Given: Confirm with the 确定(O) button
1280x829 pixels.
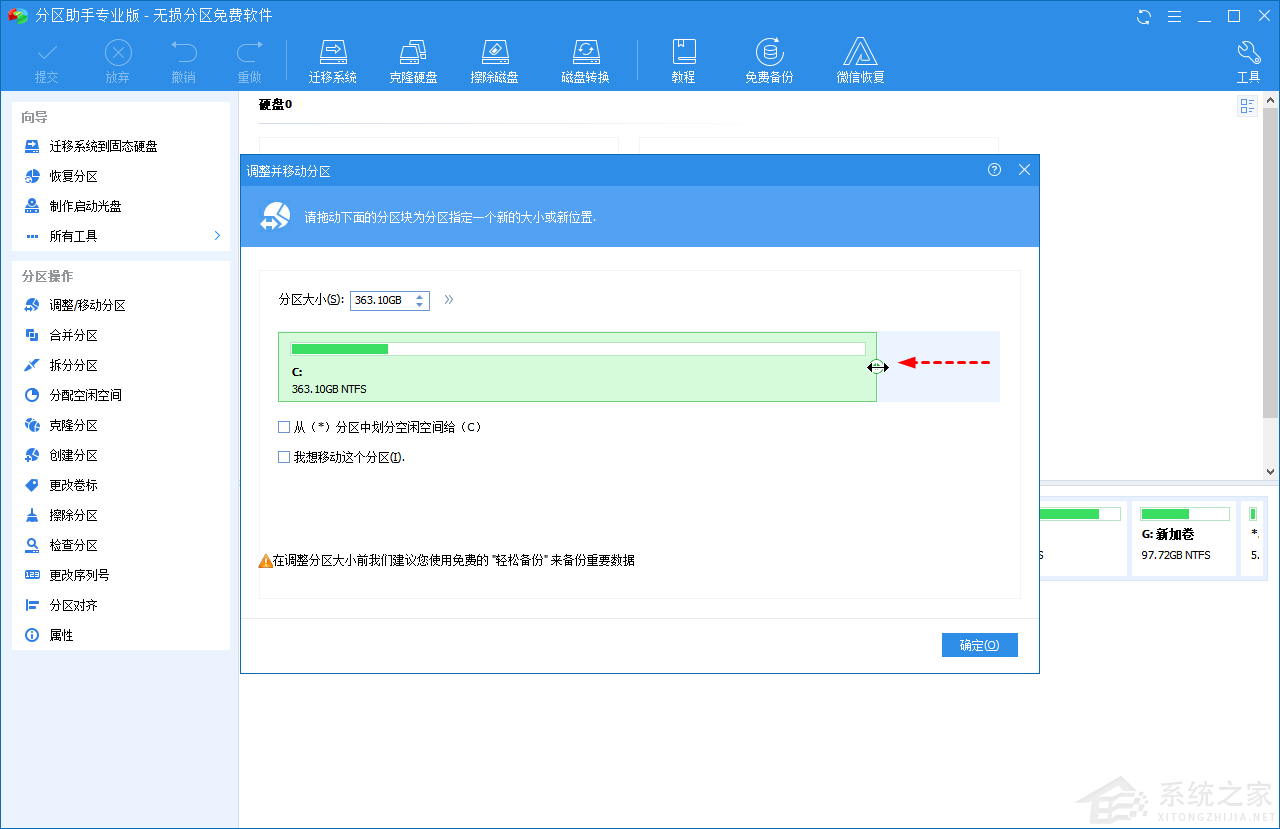Looking at the screenshot, I should point(979,645).
